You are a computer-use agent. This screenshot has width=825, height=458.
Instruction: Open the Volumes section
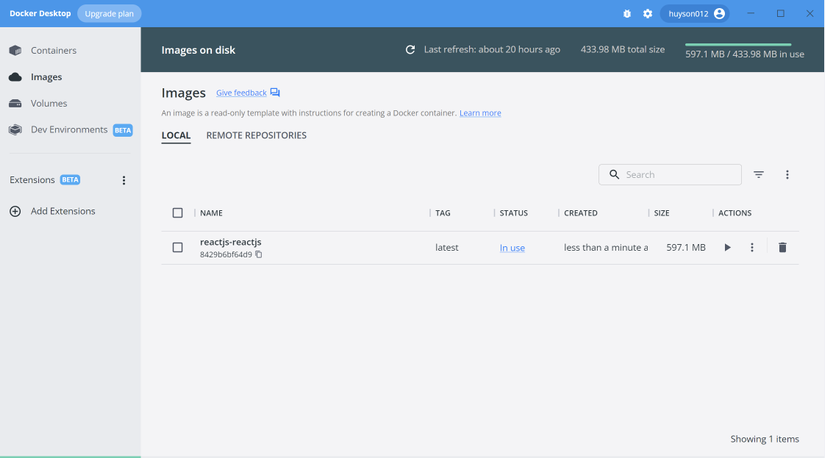coord(48,103)
